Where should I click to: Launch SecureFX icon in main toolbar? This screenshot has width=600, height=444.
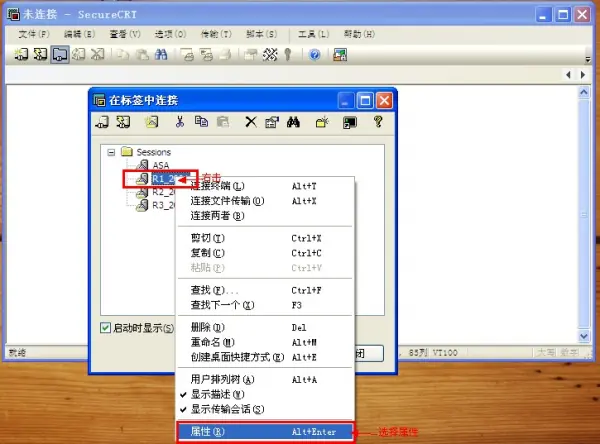(340, 55)
